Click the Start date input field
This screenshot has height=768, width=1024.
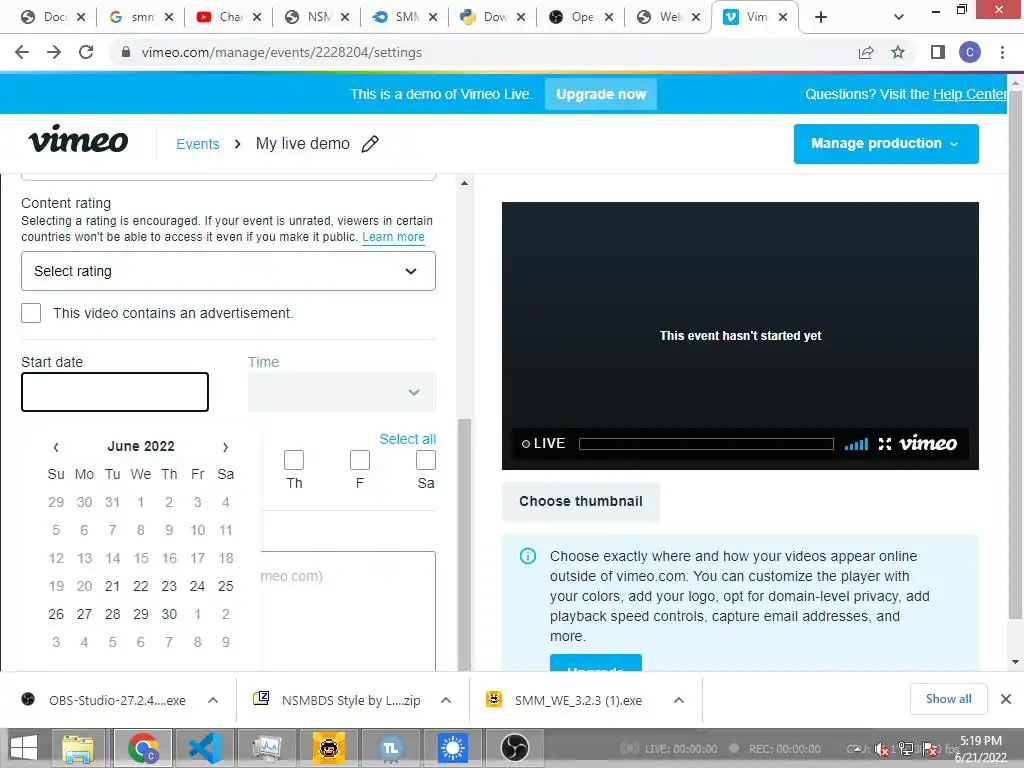coord(115,392)
